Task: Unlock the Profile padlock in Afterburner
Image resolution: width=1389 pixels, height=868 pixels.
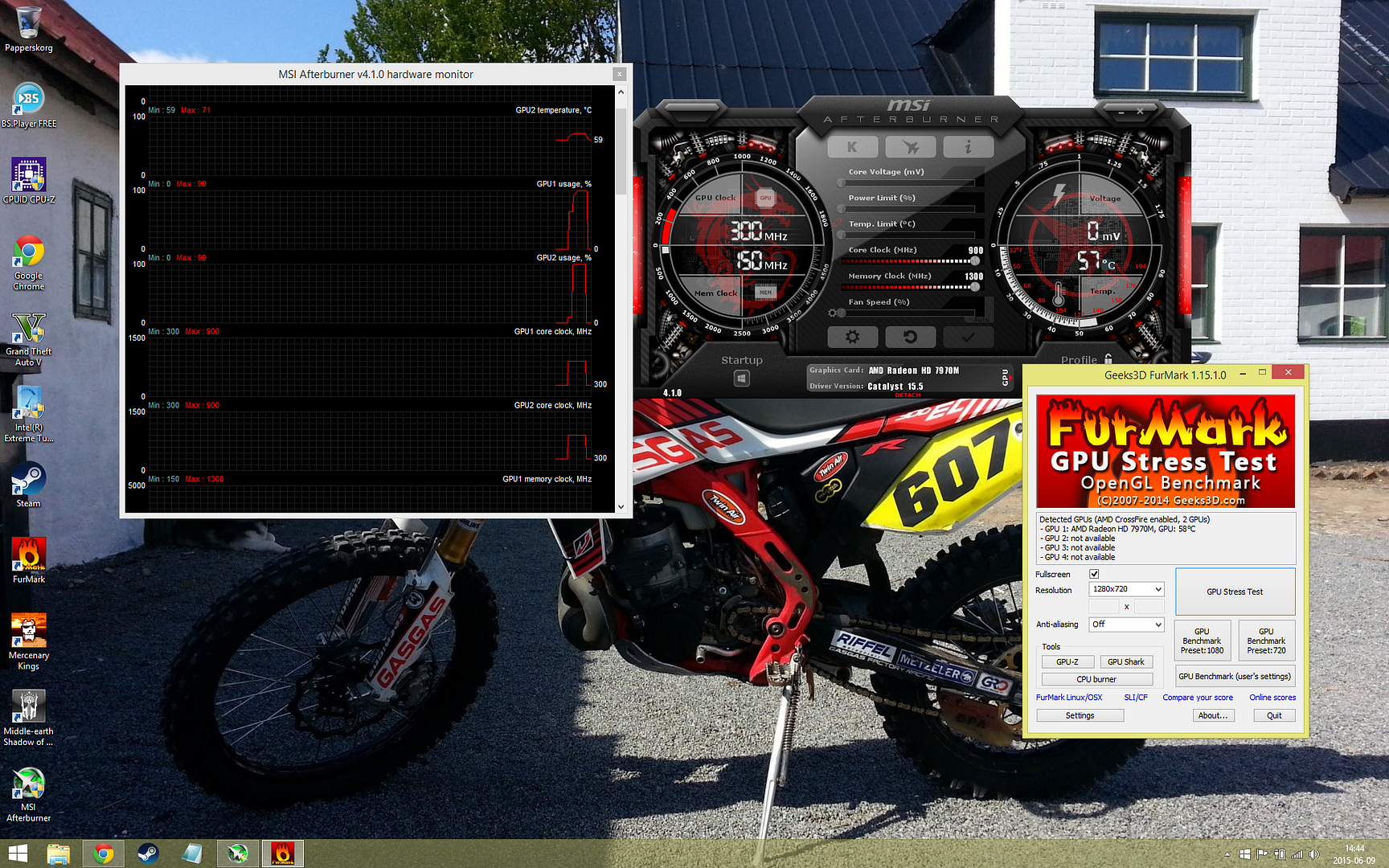Action: pos(1108,359)
